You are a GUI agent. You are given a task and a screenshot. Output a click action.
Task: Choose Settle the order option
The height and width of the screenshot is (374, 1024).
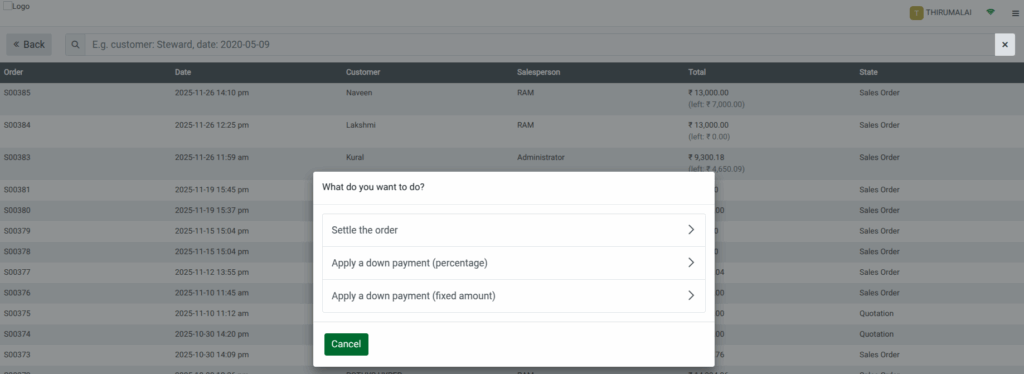(x=513, y=230)
